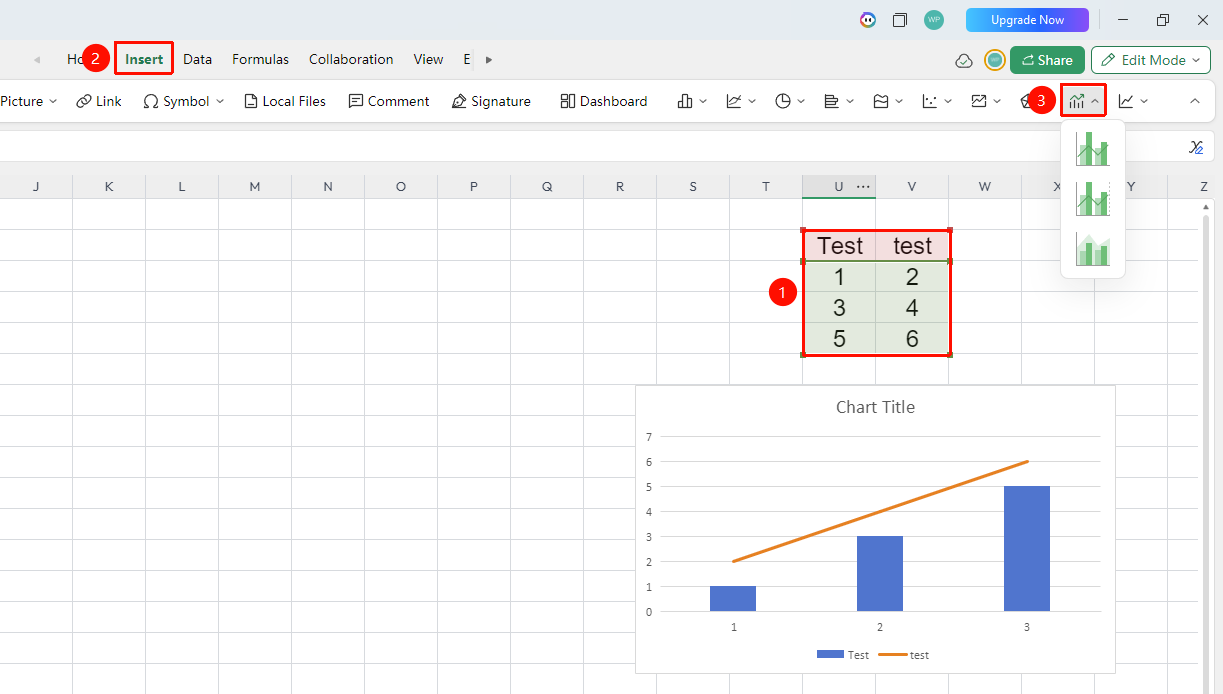Insert from Local Files
Viewport: 1223px width, 694px height.
[285, 101]
